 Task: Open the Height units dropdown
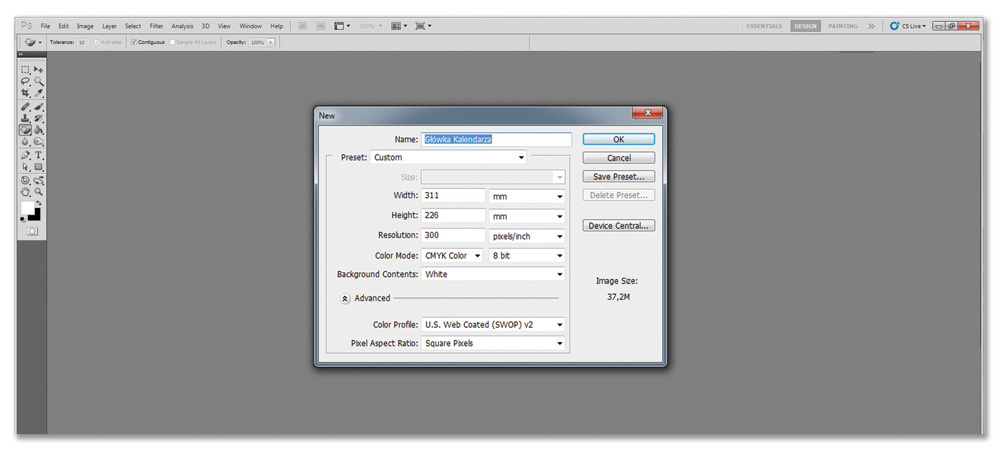click(x=527, y=217)
